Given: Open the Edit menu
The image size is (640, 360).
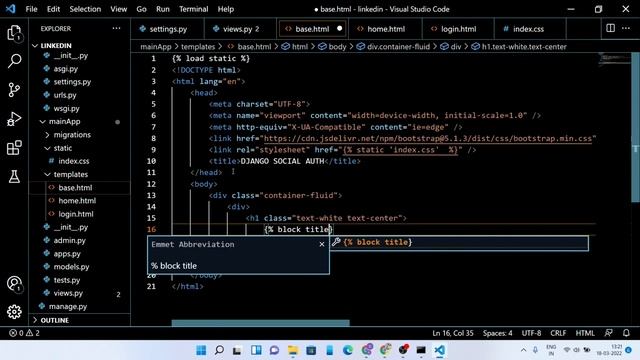Looking at the screenshot, I should click(x=53, y=9).
